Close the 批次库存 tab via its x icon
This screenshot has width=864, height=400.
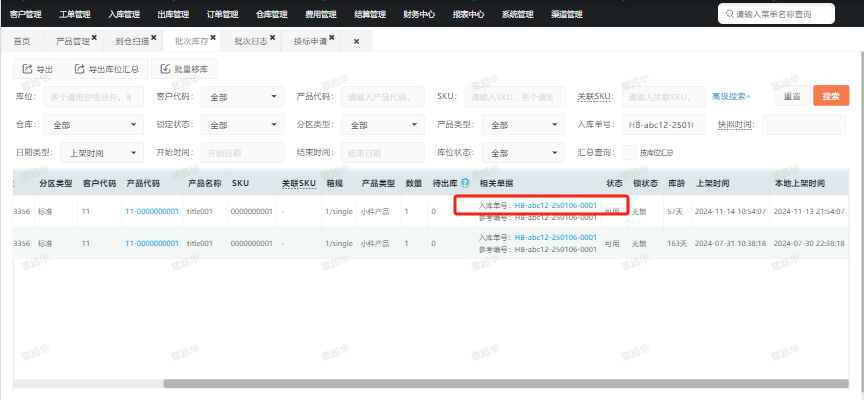click(x=213, y=37)
